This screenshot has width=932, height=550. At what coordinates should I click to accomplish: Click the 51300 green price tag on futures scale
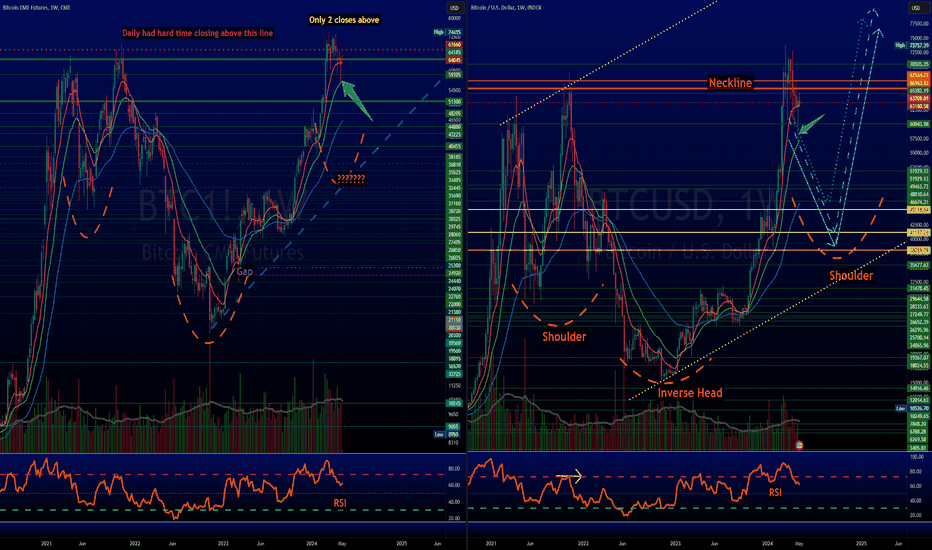(x=454, y=102)
